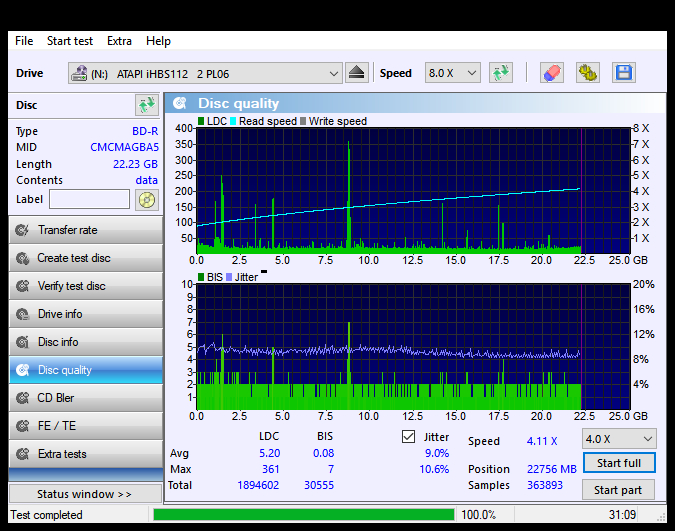Expand the Status window button
The height and width of the screenshot is (531, 675).
85,494
